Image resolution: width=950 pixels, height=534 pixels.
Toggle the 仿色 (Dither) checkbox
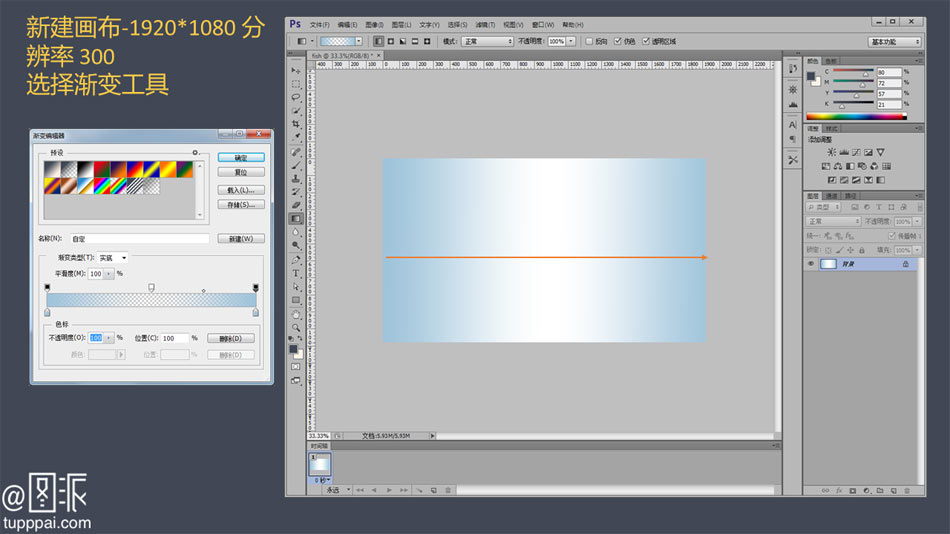tap(618, 41)
